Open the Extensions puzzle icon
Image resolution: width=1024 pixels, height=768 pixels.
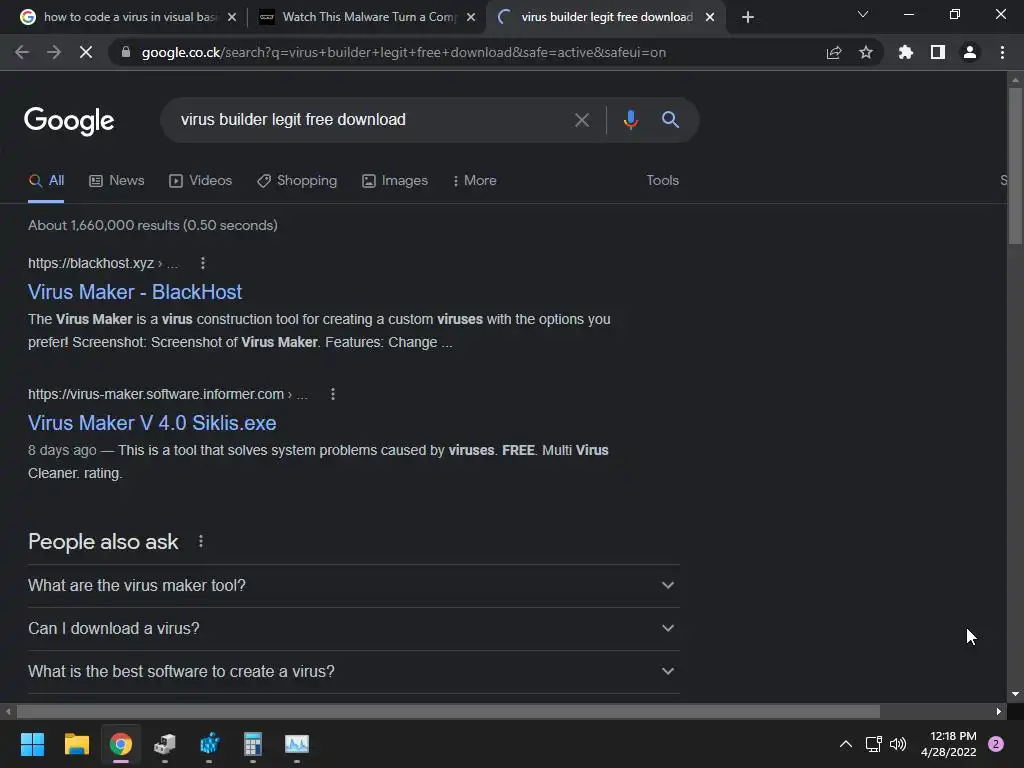click(x=906, y=52)
